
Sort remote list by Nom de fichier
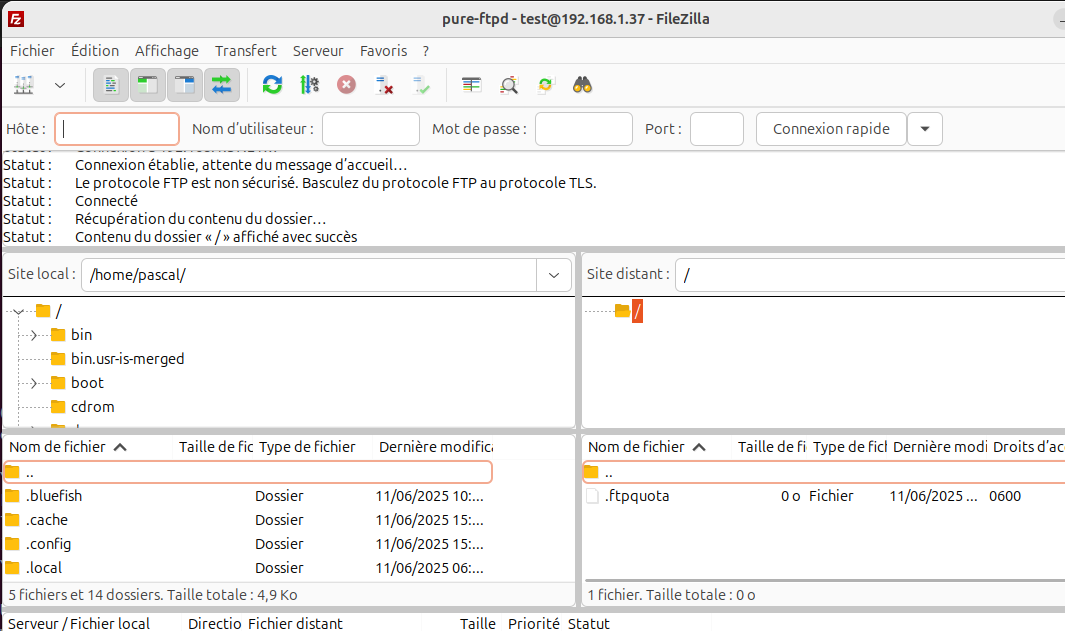click(x=657, y=447)
